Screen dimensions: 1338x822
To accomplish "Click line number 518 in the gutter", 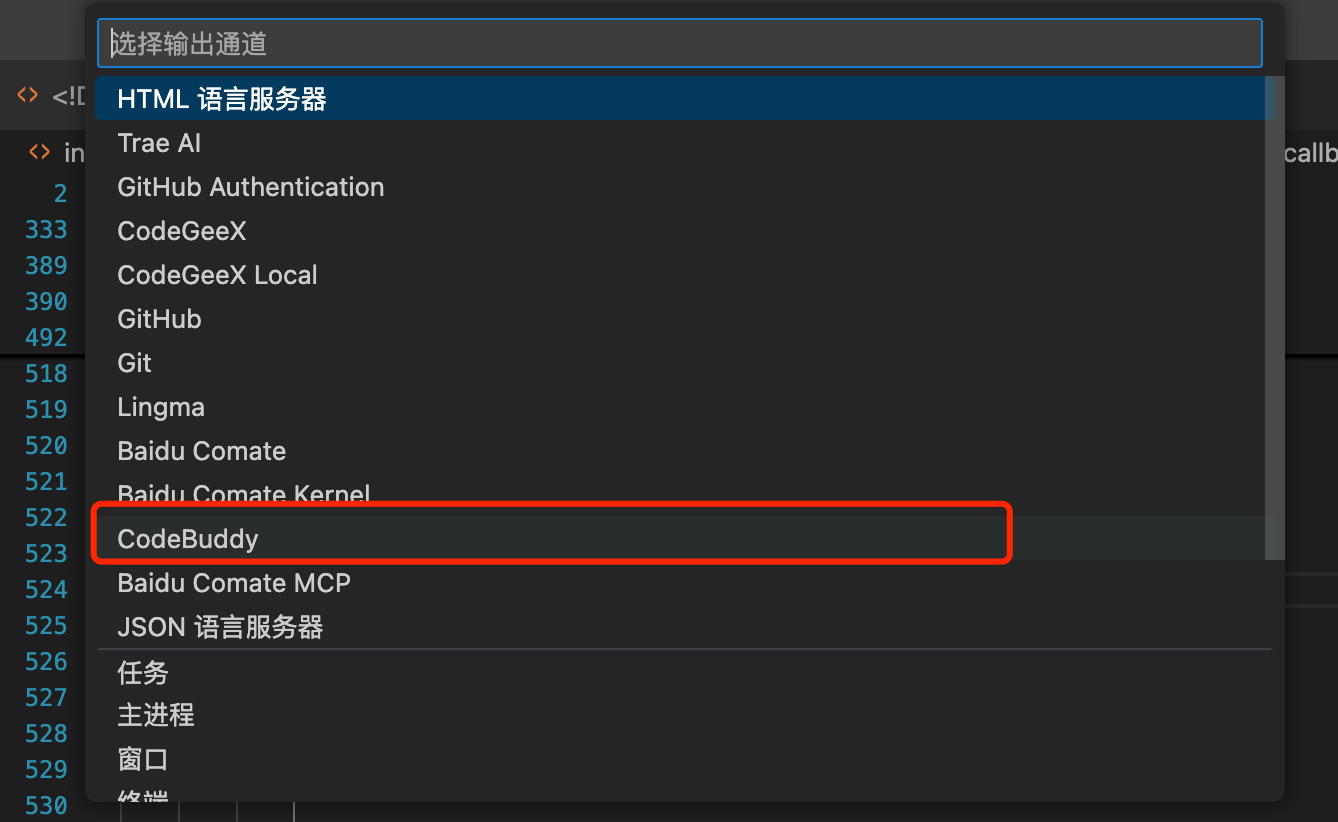I will click(46, 374).
